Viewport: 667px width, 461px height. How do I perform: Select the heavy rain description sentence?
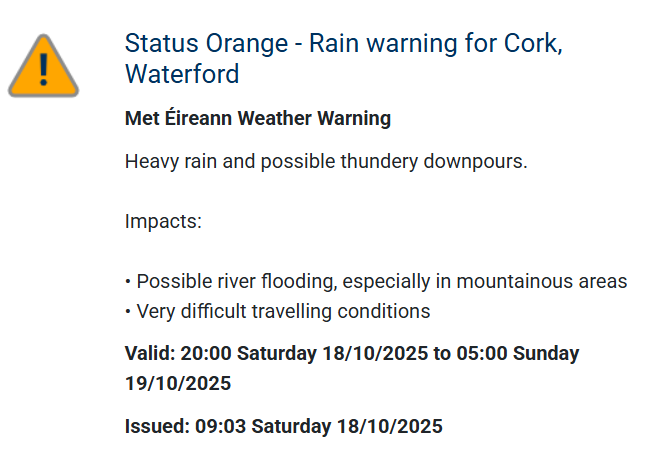pyautogui.click(x=326, y=162)
